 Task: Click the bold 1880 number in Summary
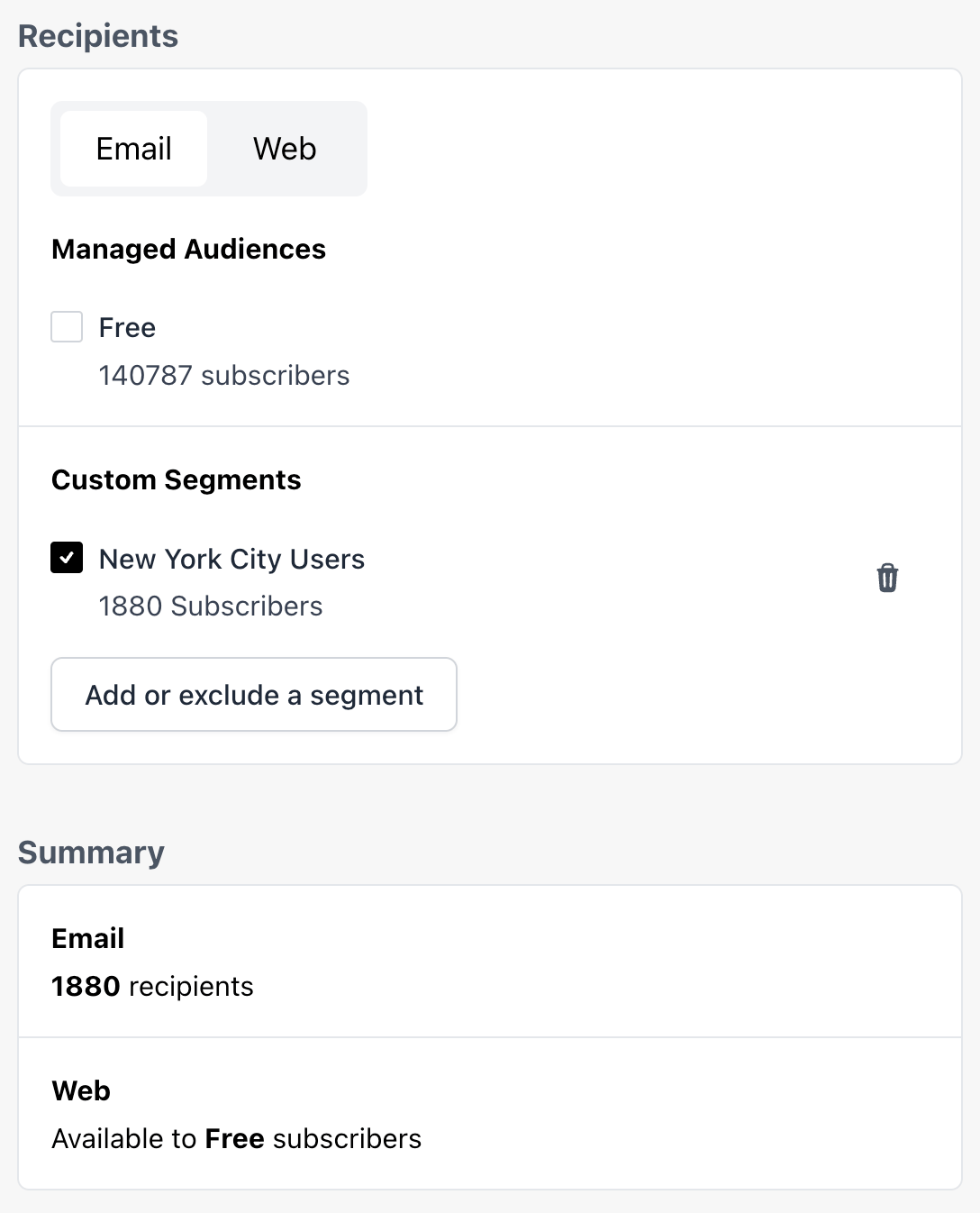point(86,986)
